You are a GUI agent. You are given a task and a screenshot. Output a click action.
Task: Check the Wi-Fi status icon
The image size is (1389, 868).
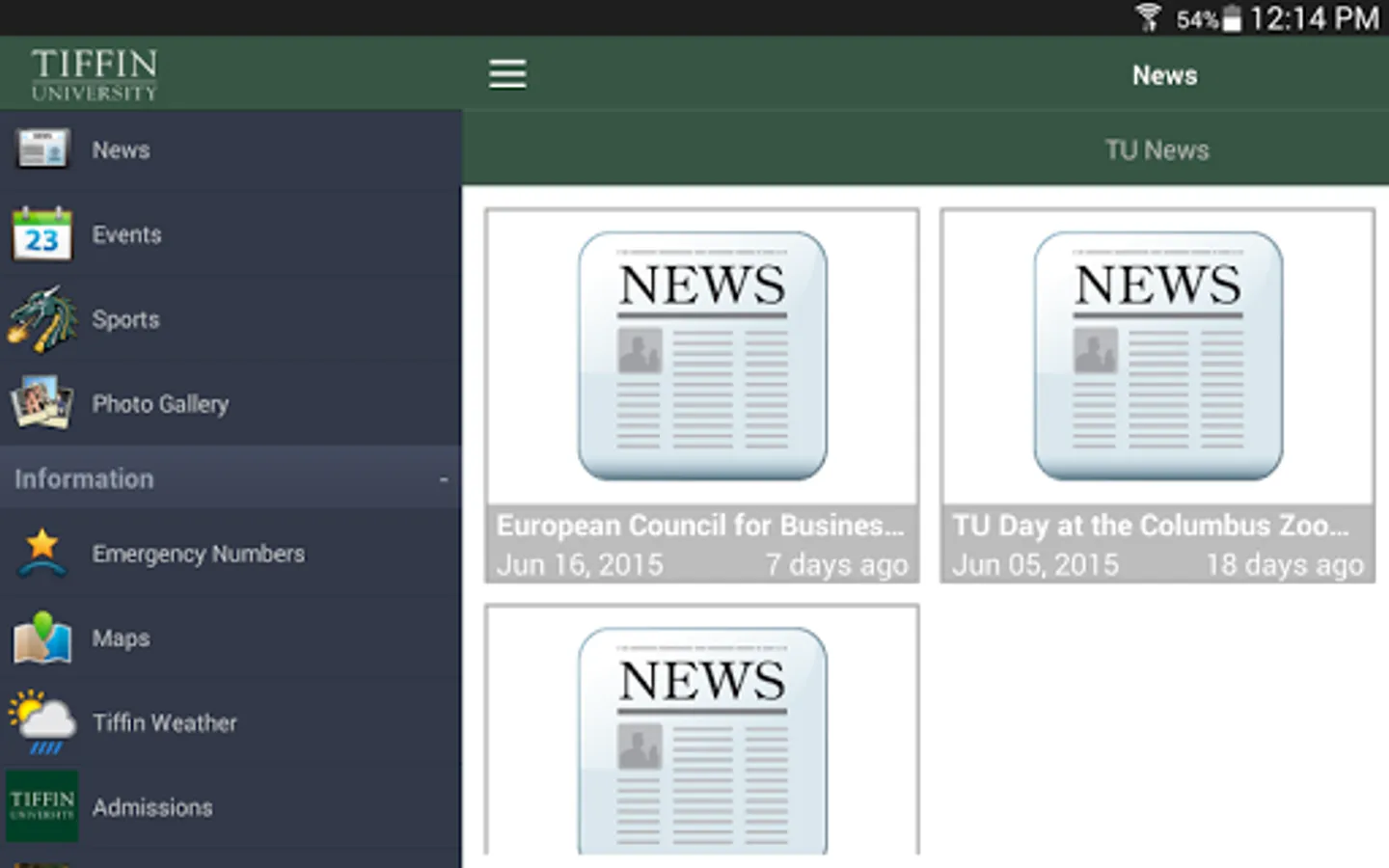[x=1148, y=18]
